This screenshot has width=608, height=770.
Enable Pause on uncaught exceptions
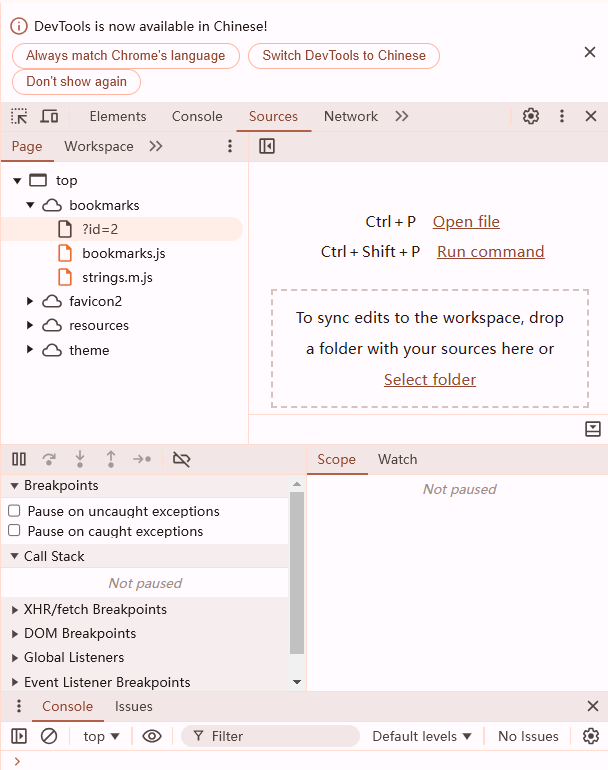point(14,511)
